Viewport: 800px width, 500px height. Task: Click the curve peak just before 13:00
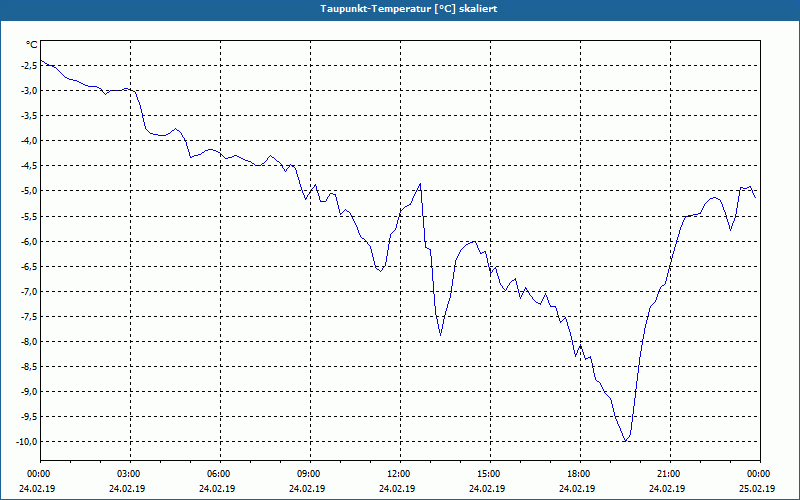[420, 184]
